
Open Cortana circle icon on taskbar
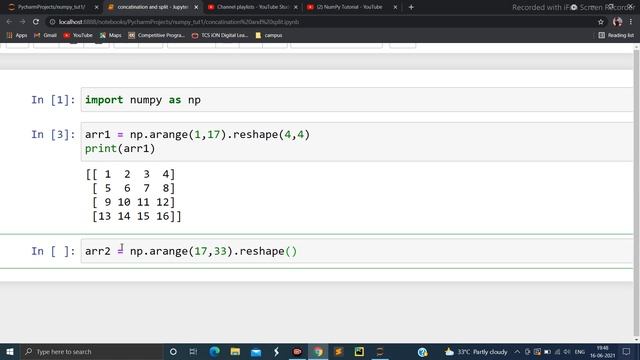173,351
